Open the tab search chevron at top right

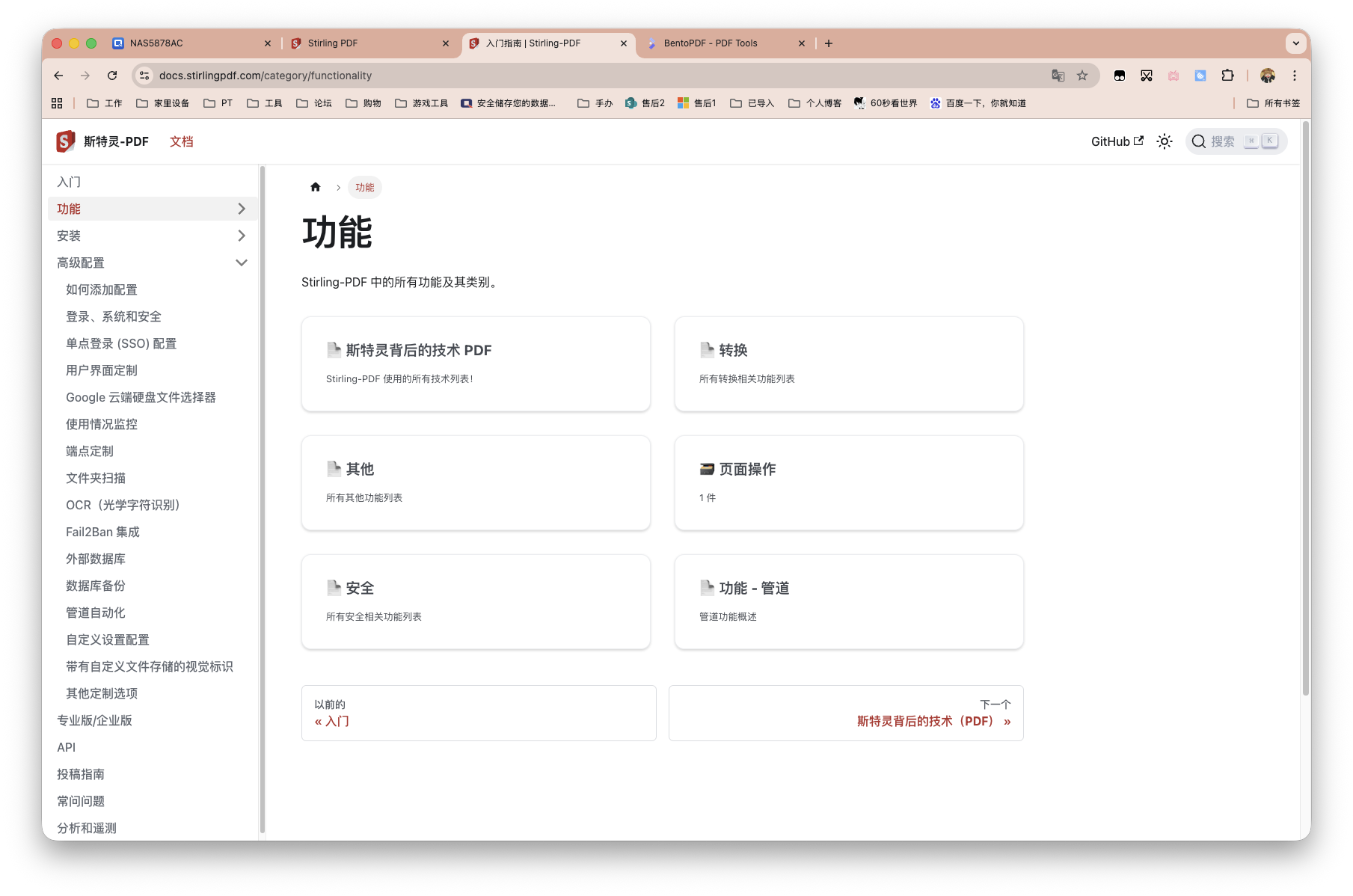pyautogui.click(x=1295, y=43)
